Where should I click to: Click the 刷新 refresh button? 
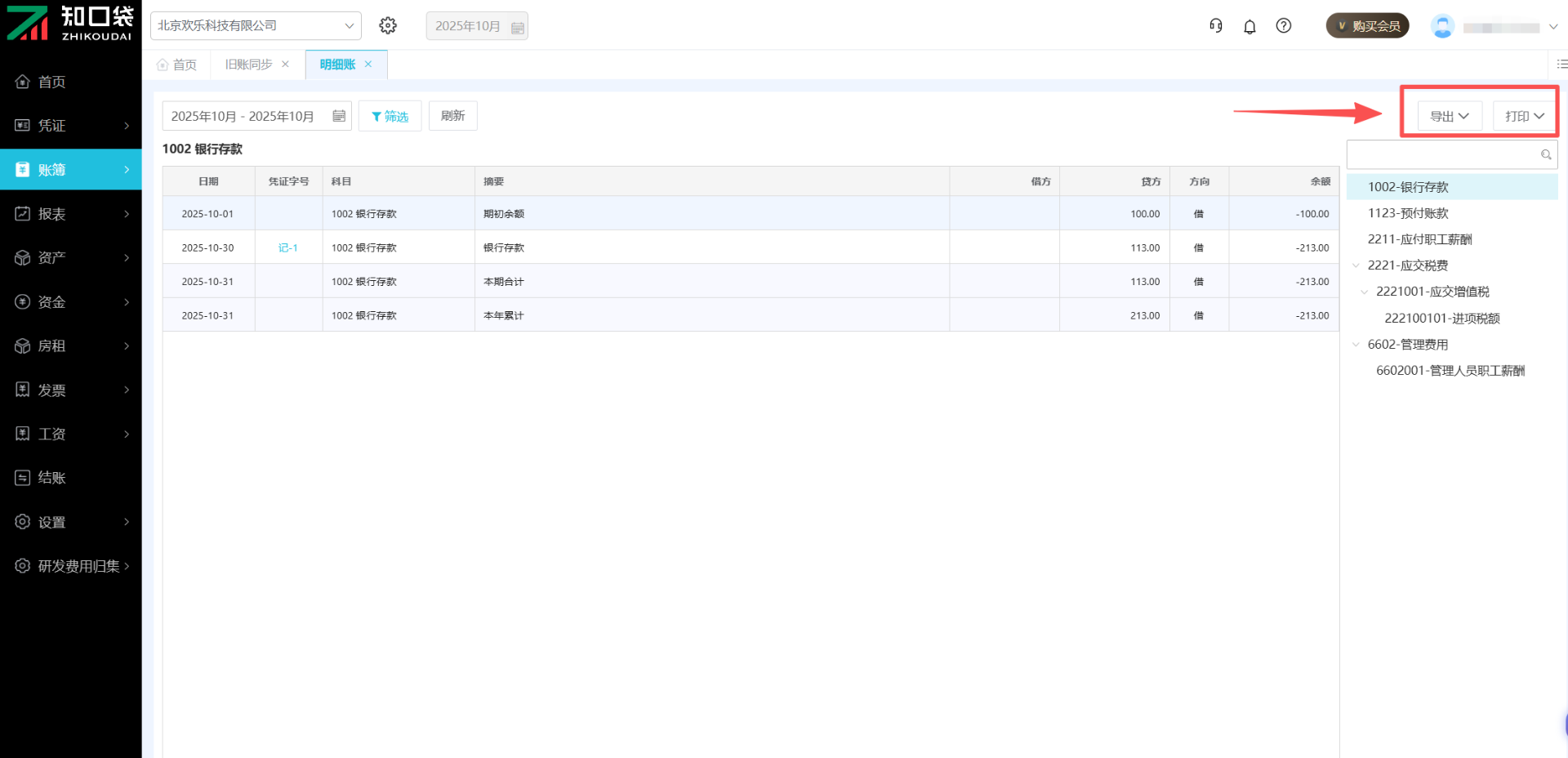point(452,116)
